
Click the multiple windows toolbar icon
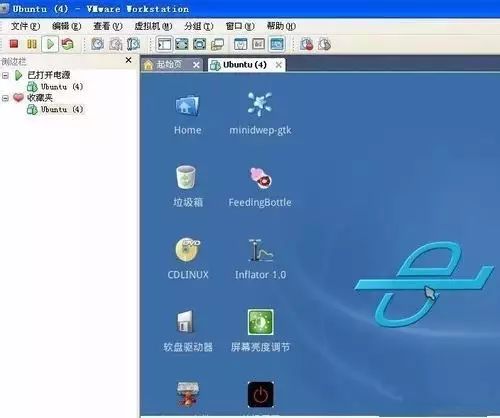point(217,44)
